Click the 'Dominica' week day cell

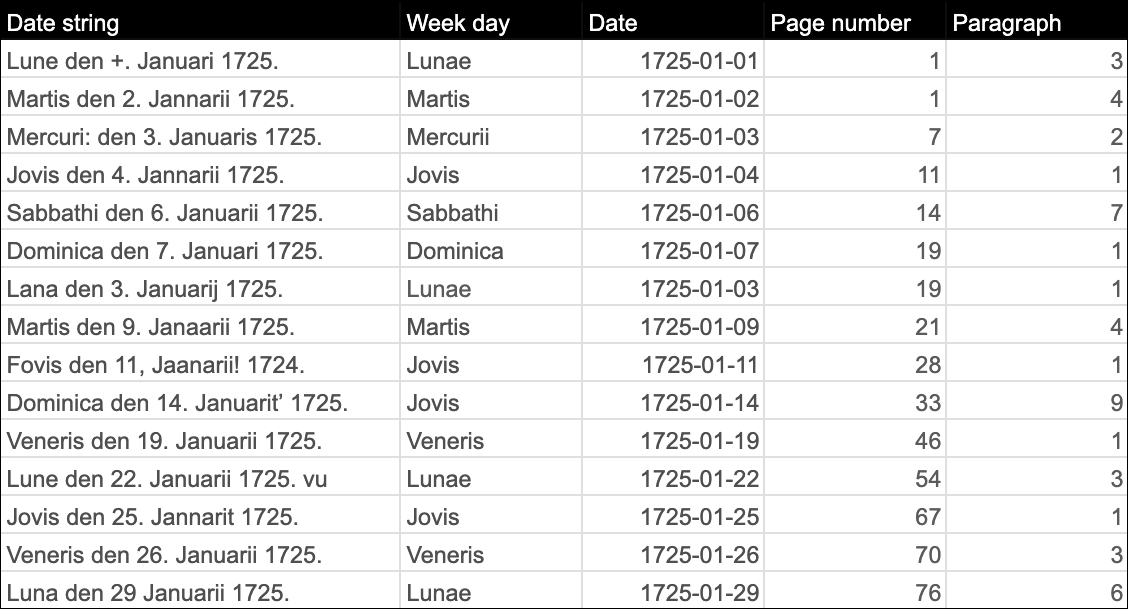pyautogui.click(x=491, y=251)
